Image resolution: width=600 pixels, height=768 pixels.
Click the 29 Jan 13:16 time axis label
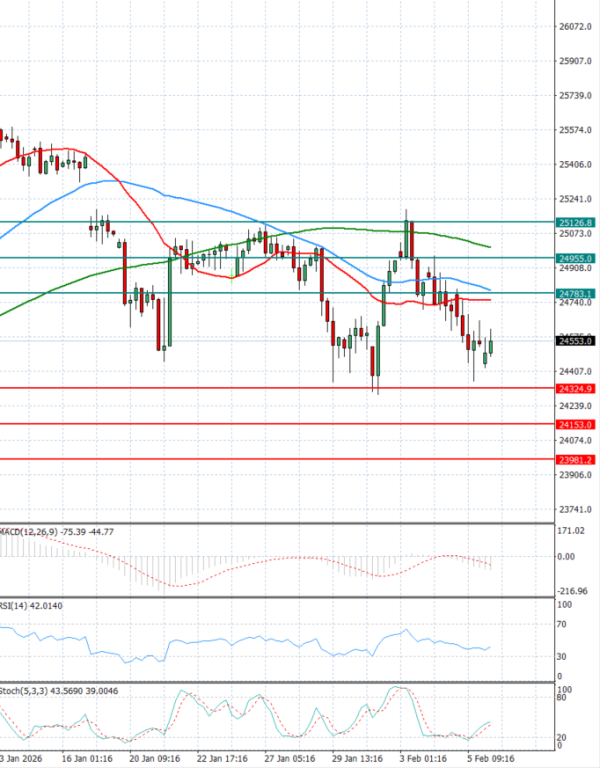tap(356, 759)
